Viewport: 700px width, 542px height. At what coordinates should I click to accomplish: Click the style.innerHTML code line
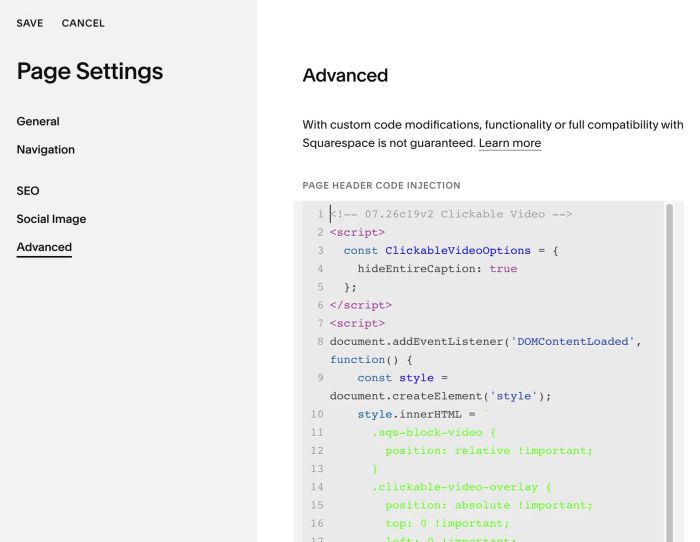coord(416,414)
